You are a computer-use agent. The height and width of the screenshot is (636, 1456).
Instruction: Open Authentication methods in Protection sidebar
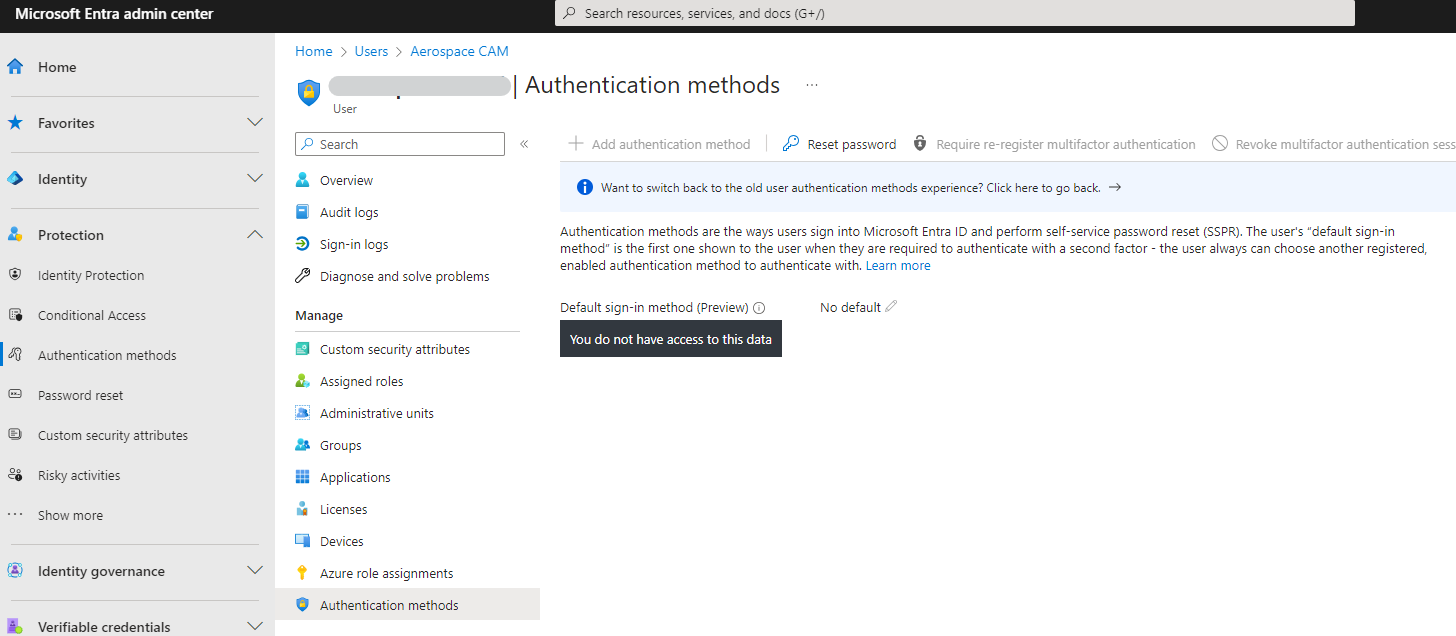point(107,355)
